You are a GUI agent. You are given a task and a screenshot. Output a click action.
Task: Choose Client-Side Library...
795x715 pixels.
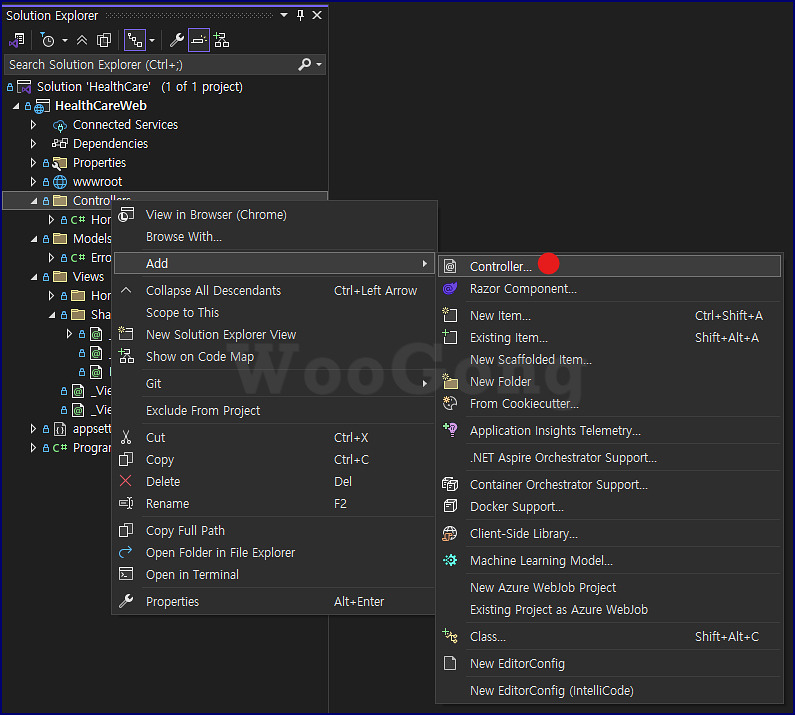609,534
